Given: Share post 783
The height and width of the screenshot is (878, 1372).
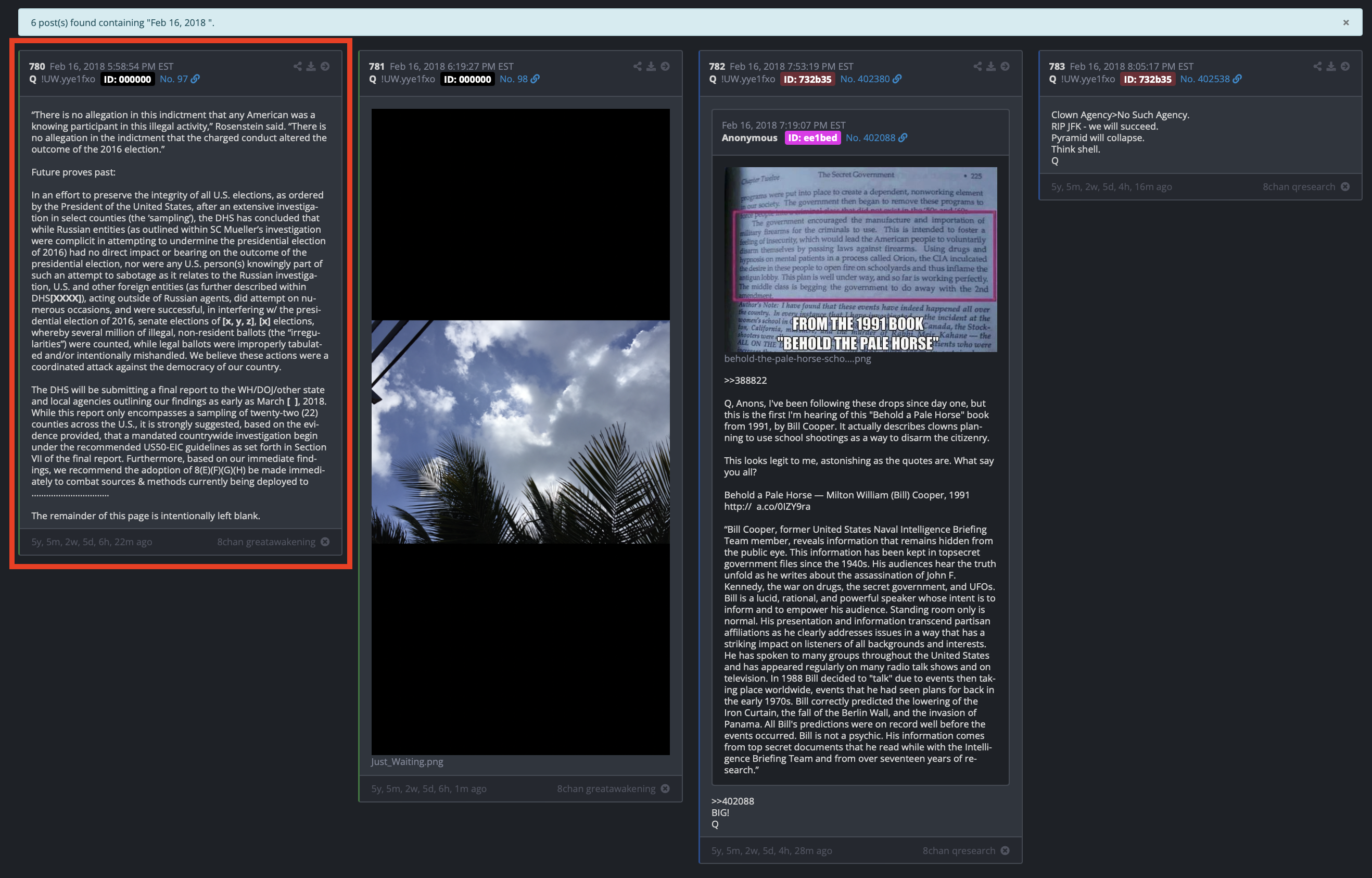Looking at the screenshot, I should coord(1318,66).
